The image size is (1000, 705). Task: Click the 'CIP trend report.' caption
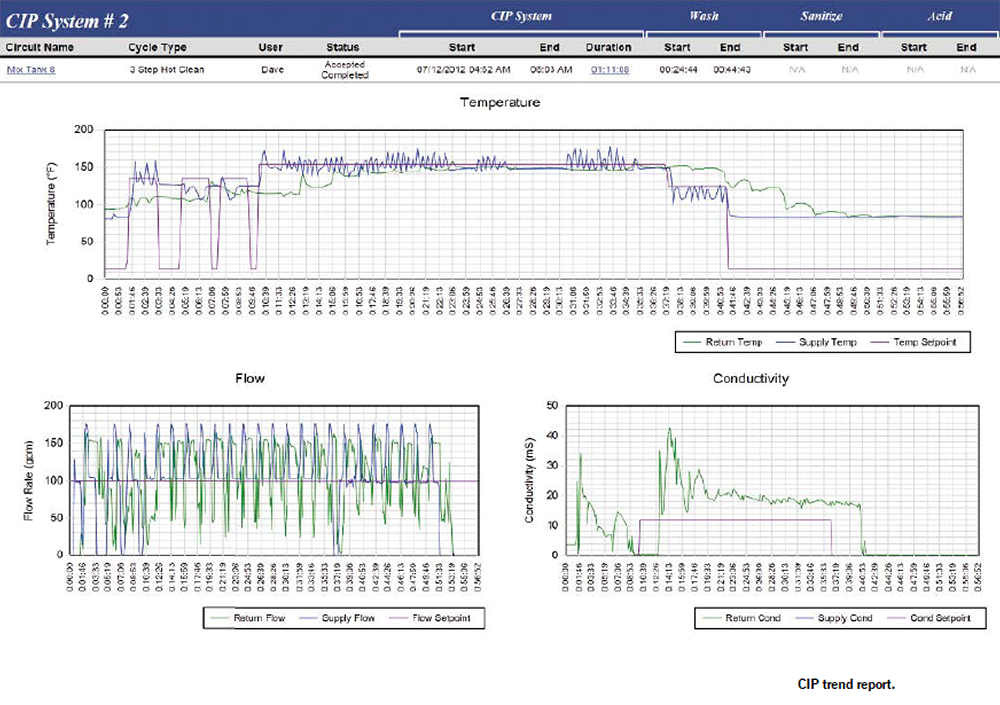pyautogui.click(x=846, y=684)
